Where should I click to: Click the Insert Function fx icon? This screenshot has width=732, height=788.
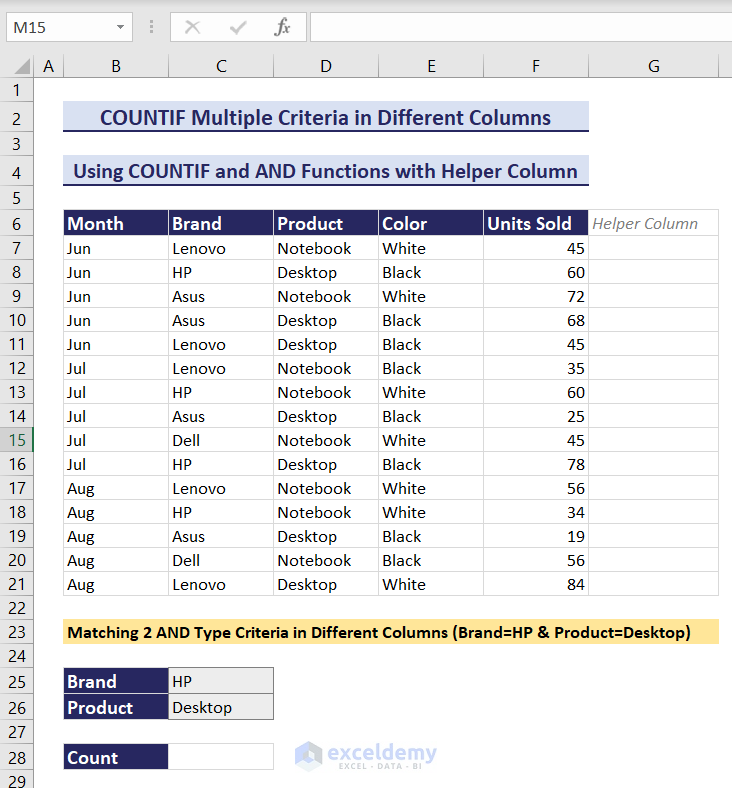tap(282, 27)
